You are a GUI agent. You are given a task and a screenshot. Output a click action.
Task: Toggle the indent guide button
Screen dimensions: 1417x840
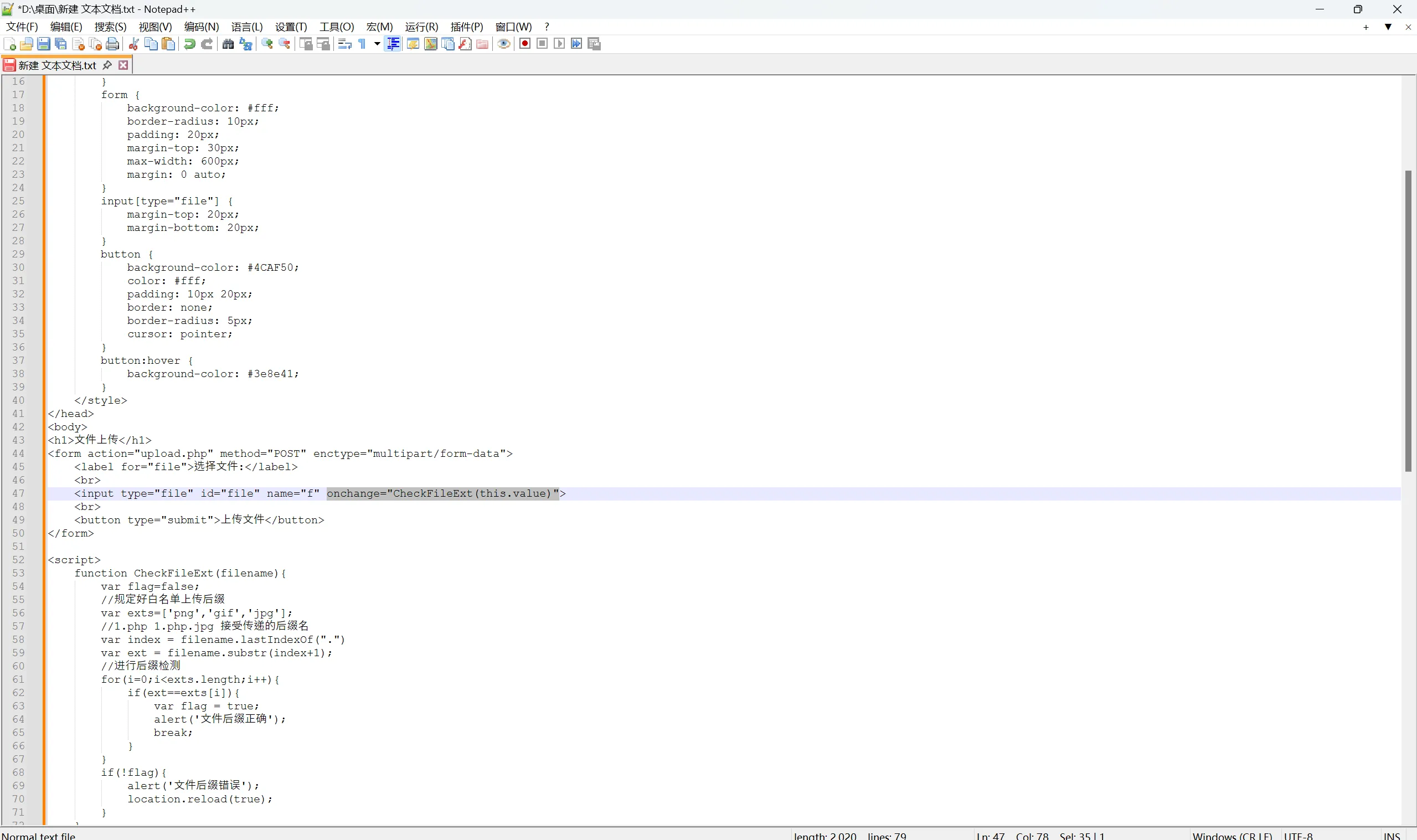[x=393, y=44]
